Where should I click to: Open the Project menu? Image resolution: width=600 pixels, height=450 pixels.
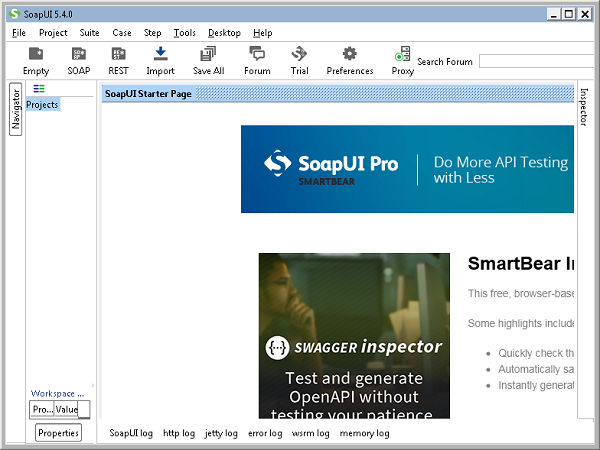click(x=53, y=33)
